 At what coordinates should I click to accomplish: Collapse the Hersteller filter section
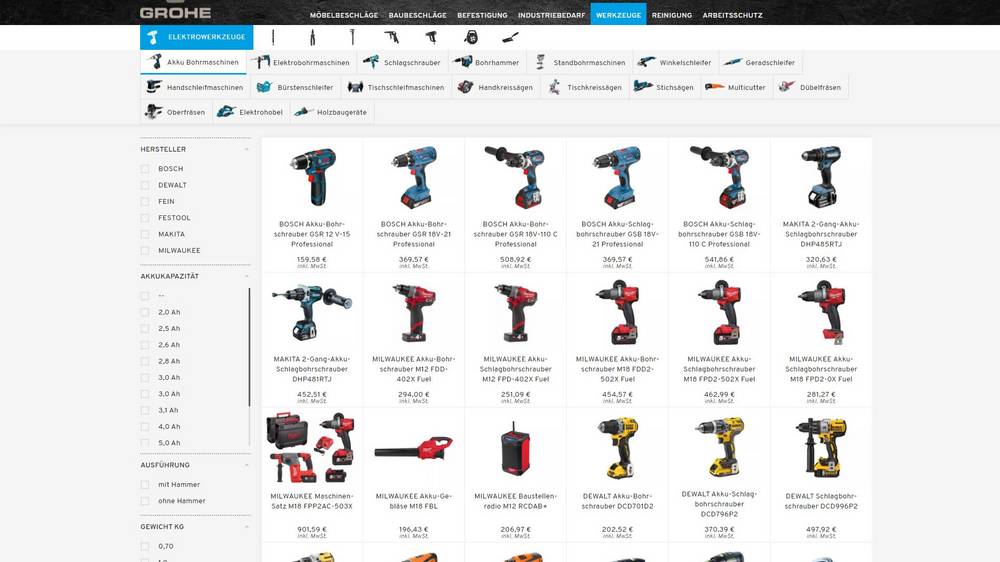[x=246, y=149]
